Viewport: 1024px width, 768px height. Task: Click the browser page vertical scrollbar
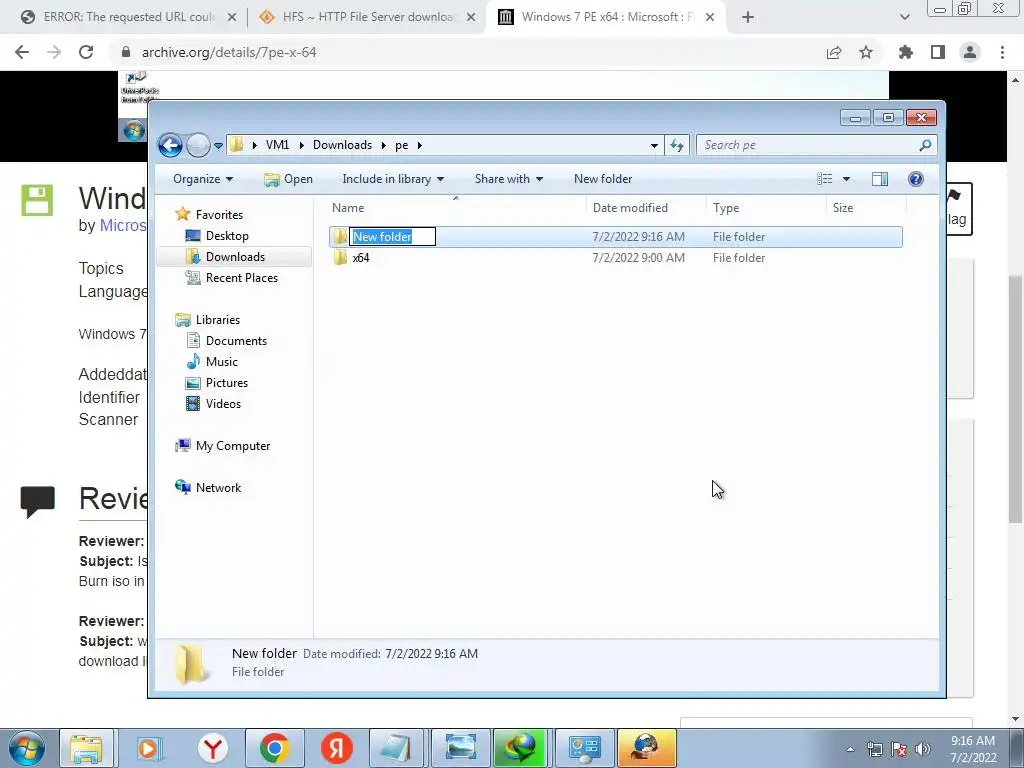coord(1015,398)
